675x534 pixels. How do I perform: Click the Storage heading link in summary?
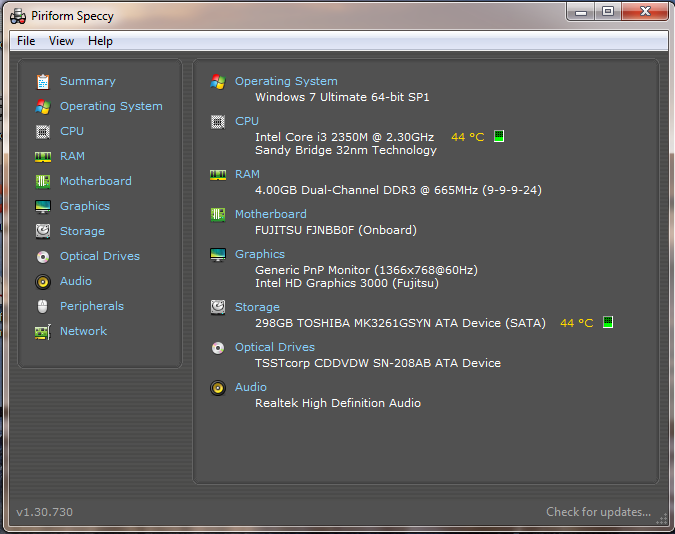point(257,307)
